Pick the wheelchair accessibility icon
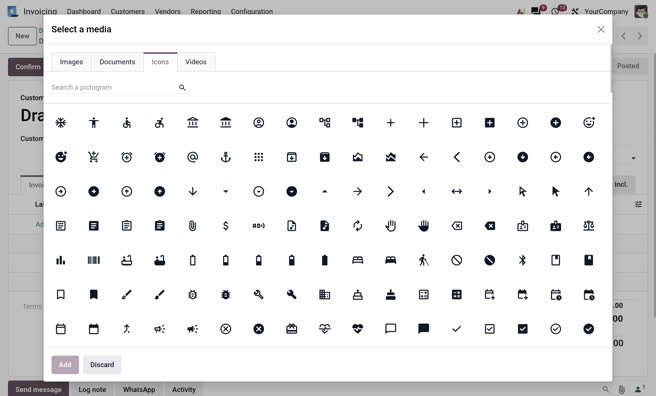 pyautogui.click(x=126, y=123)
